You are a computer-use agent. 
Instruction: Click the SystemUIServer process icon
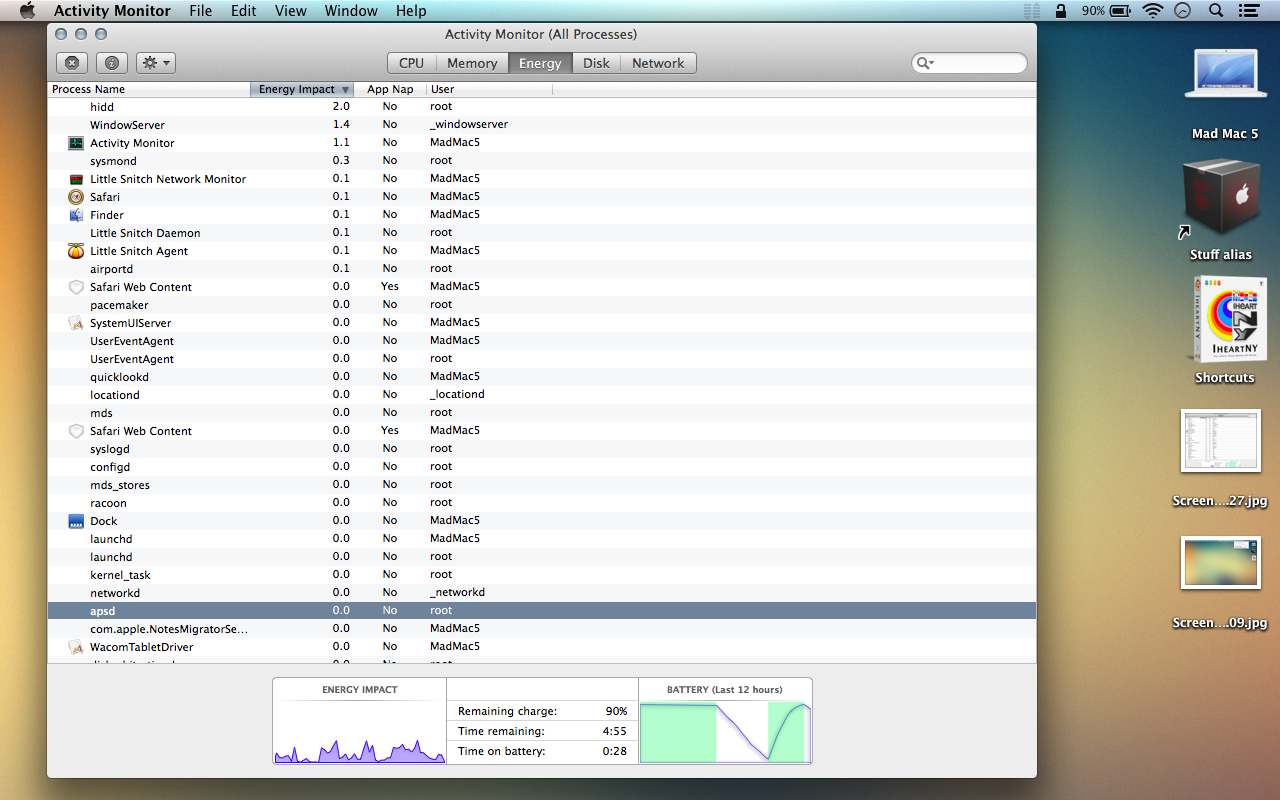75,323
